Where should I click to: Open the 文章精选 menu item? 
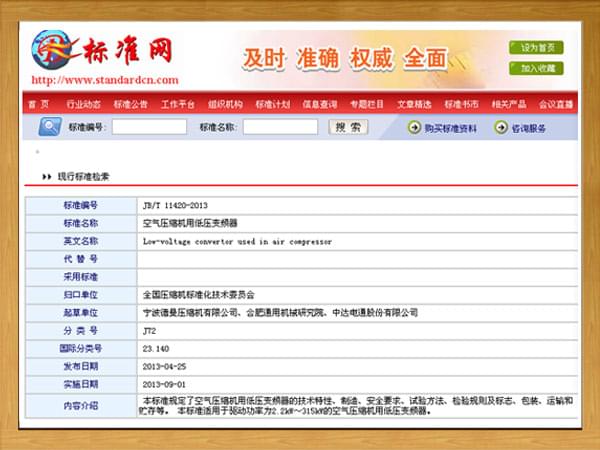tap(414, 104)
